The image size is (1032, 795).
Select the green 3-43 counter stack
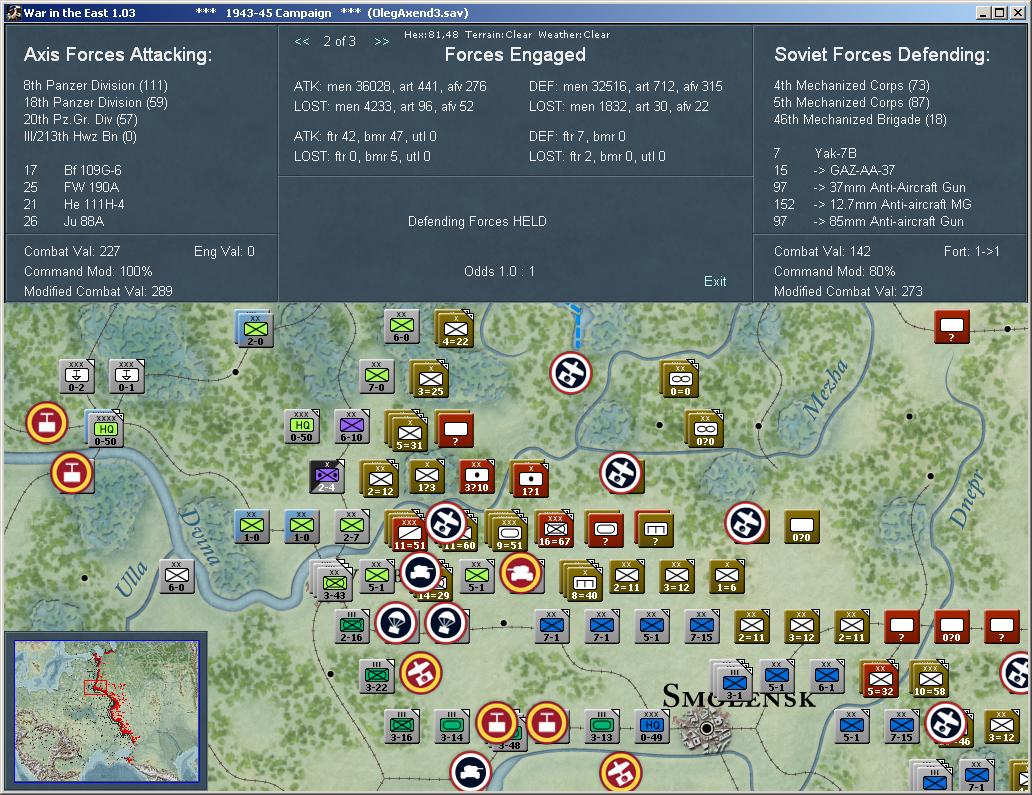[333, 582]
